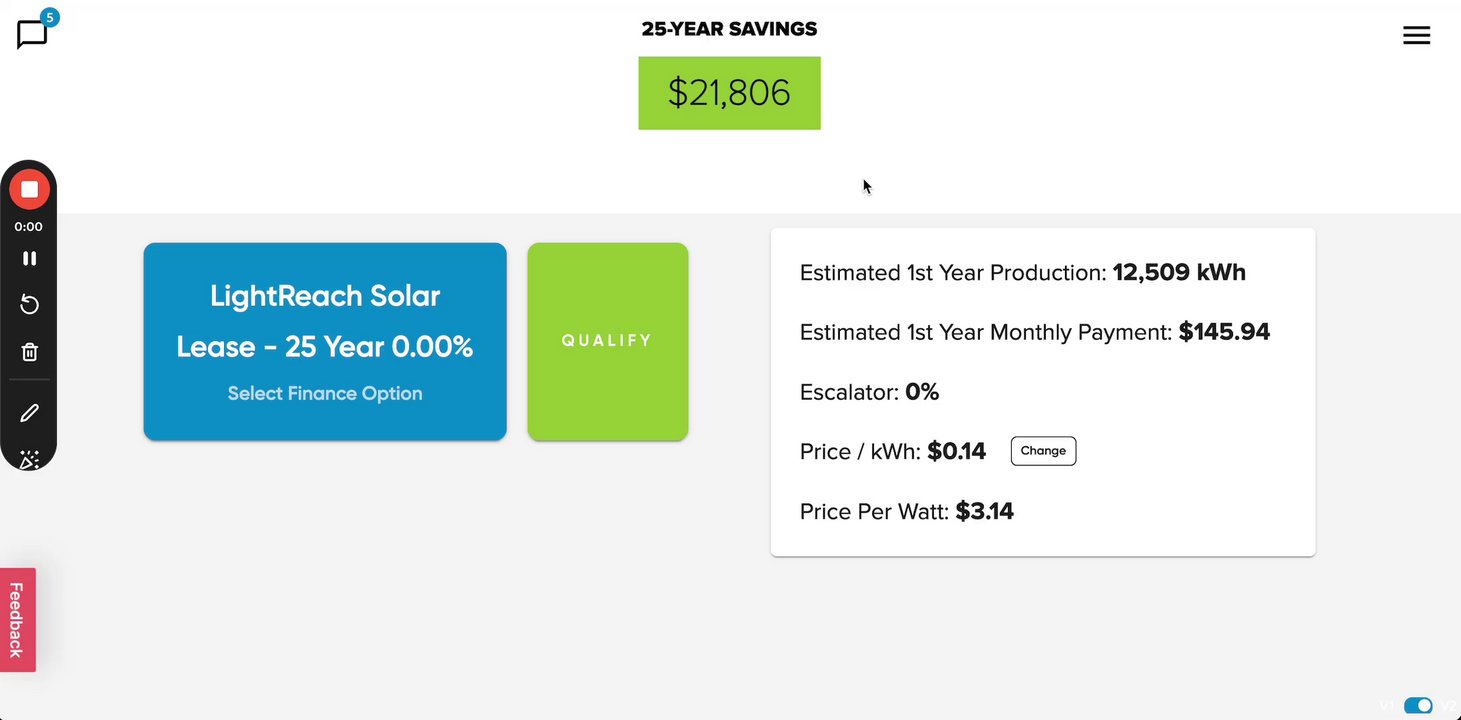This screenshot has height=720, width=1461.
Task: Click the Escalator 0% line
Action: click(869, 392)
